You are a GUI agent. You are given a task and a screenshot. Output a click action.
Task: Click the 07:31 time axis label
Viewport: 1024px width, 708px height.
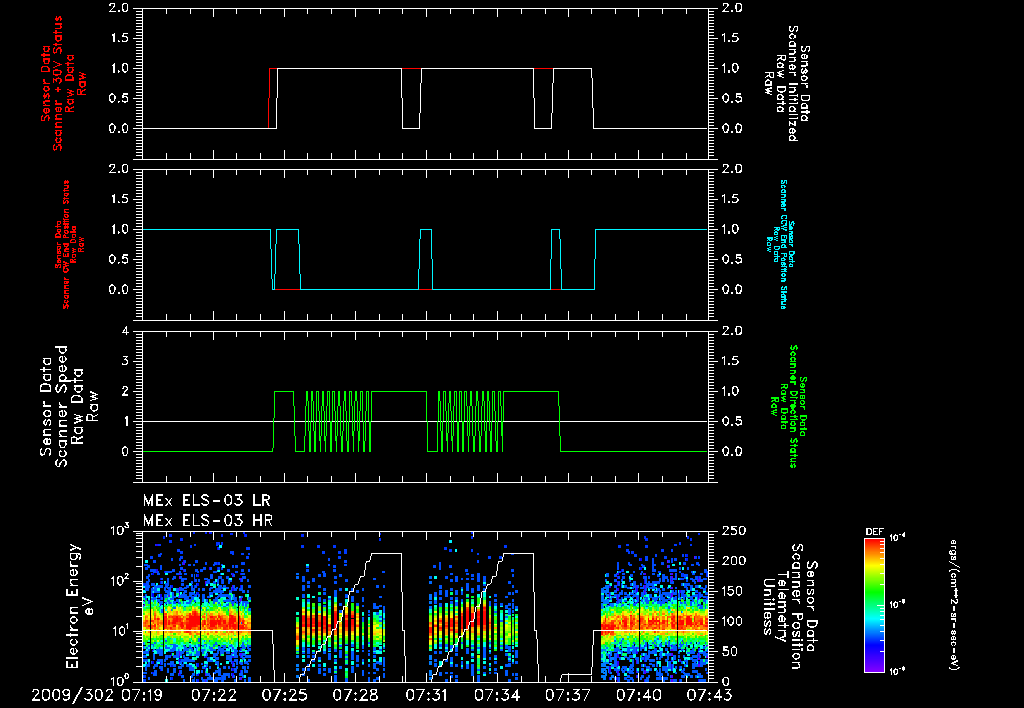pyautogui.click(x=426, y=695)
